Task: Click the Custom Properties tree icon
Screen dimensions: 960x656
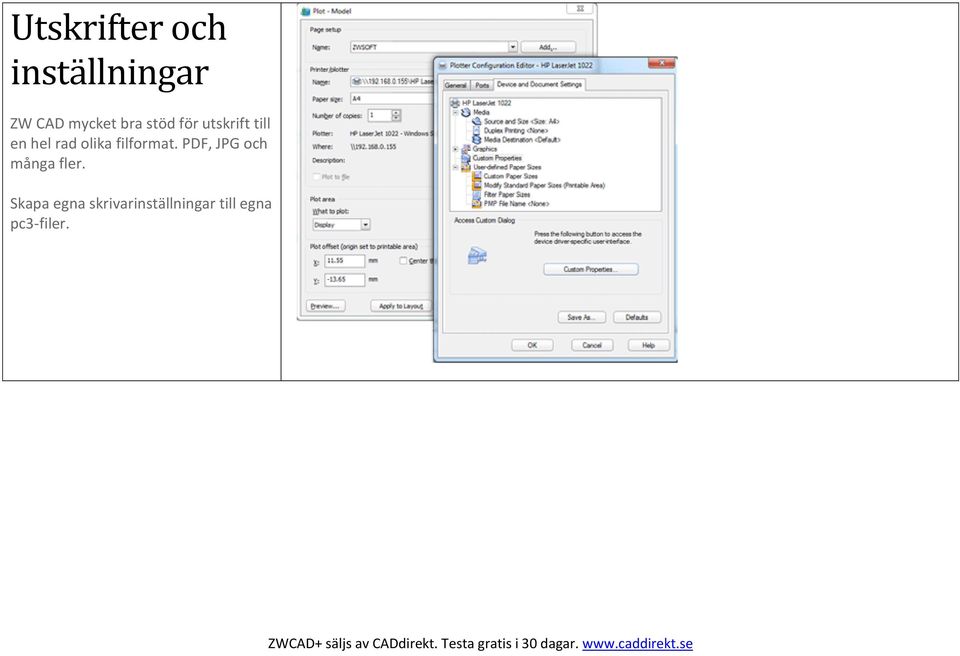Action: click(x=466, y=158)
